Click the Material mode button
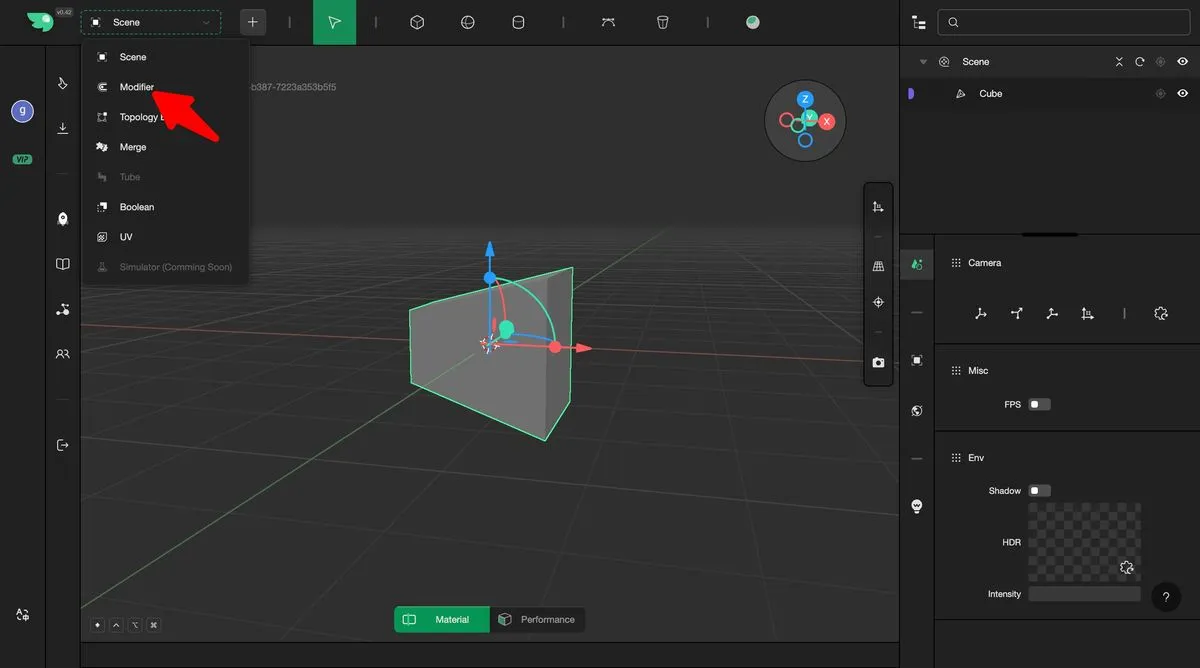 point(442,620)
